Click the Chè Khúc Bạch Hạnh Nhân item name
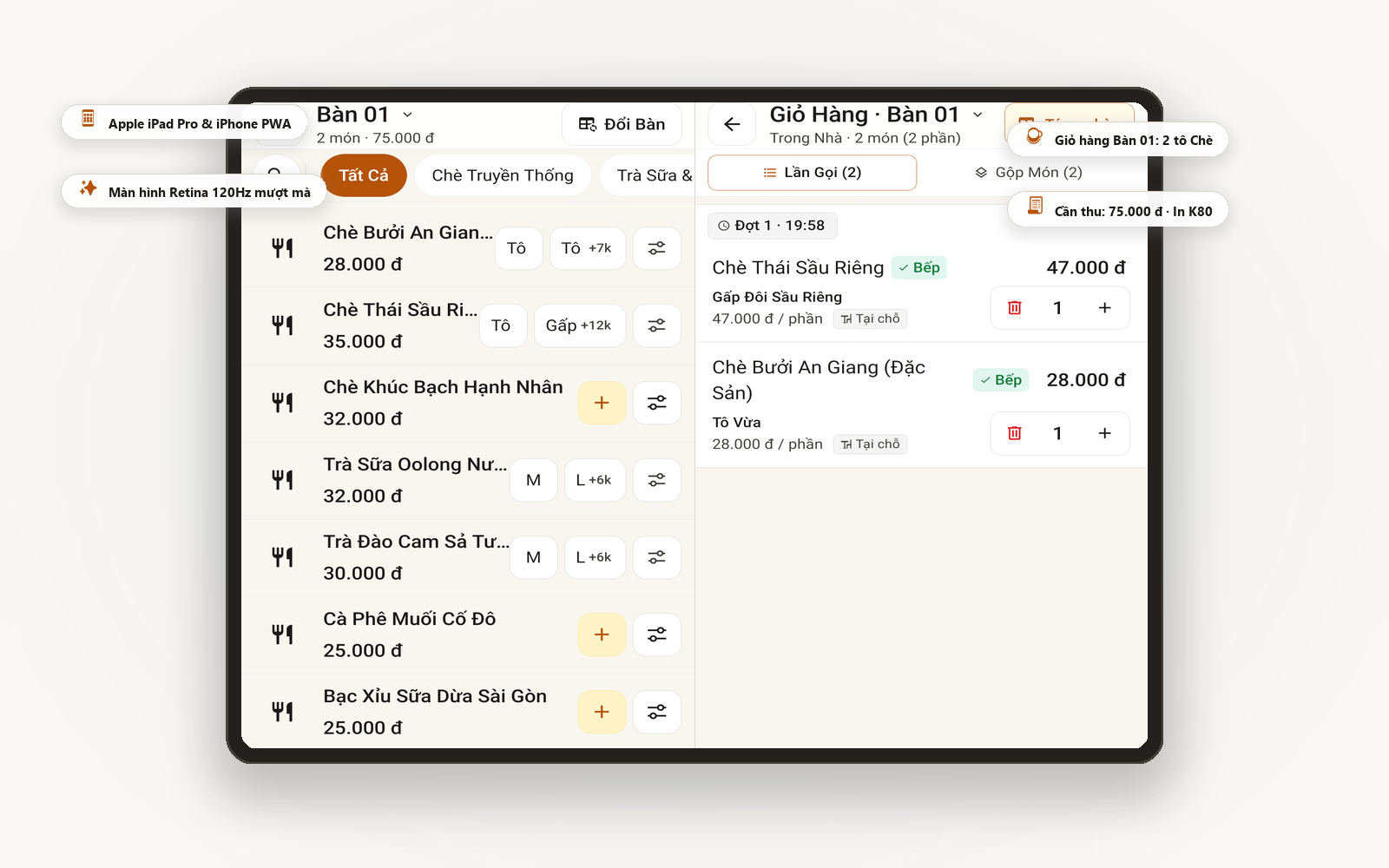Screen dimensions: 1389x868 [x=443, y=387]
